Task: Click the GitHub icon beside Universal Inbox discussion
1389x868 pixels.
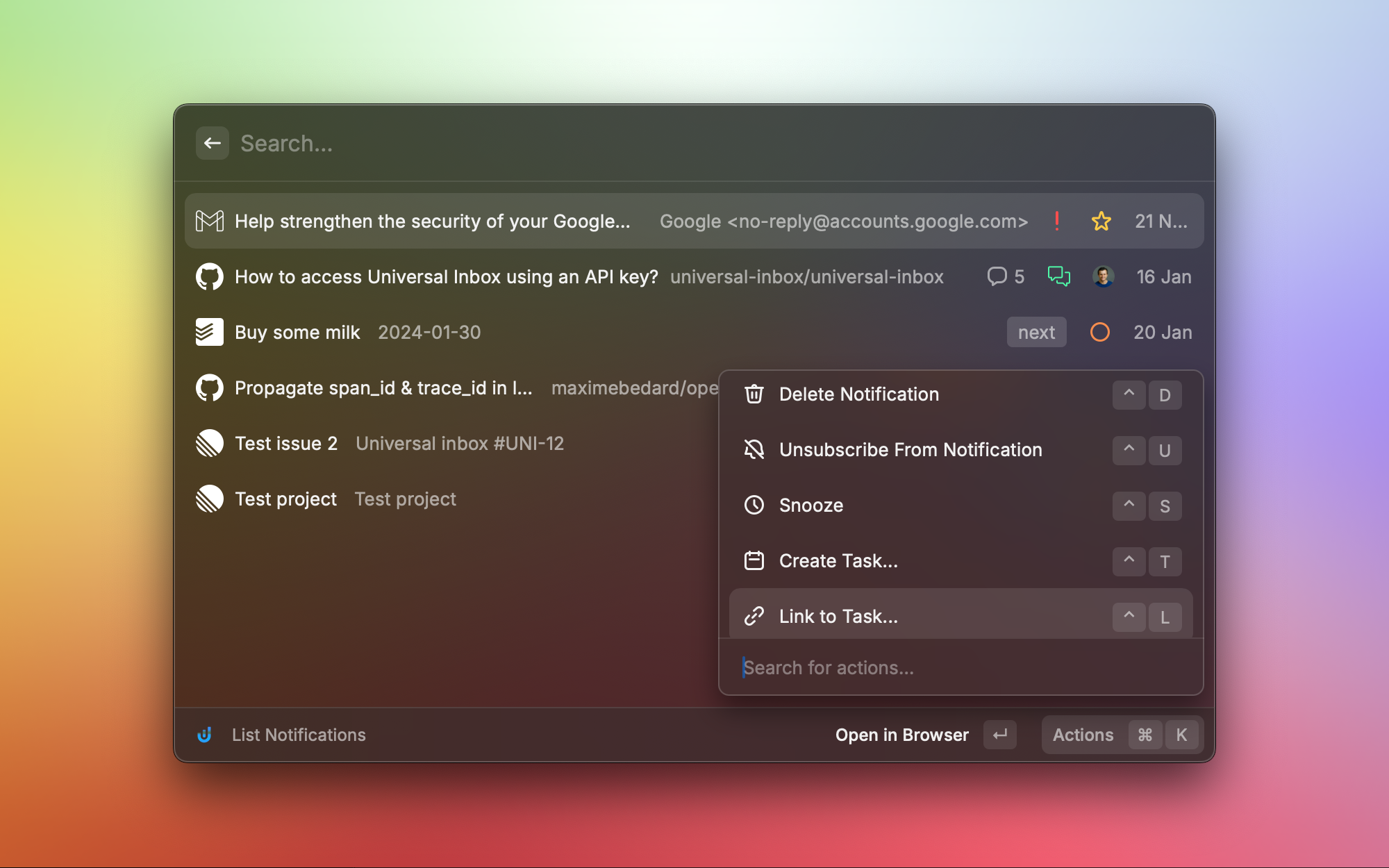Action: (x=209, y=276)
